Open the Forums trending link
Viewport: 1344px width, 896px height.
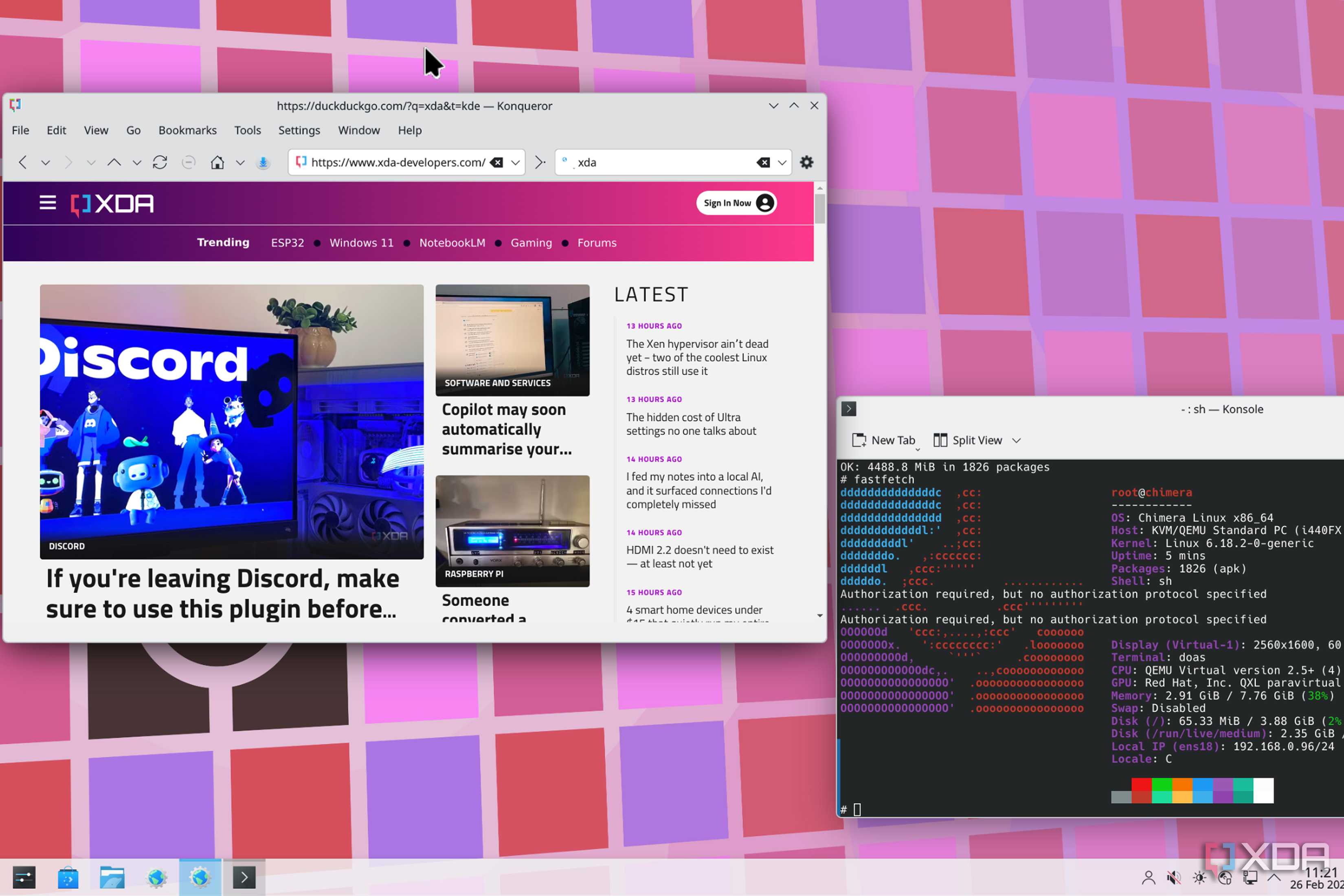pos(597,243)
